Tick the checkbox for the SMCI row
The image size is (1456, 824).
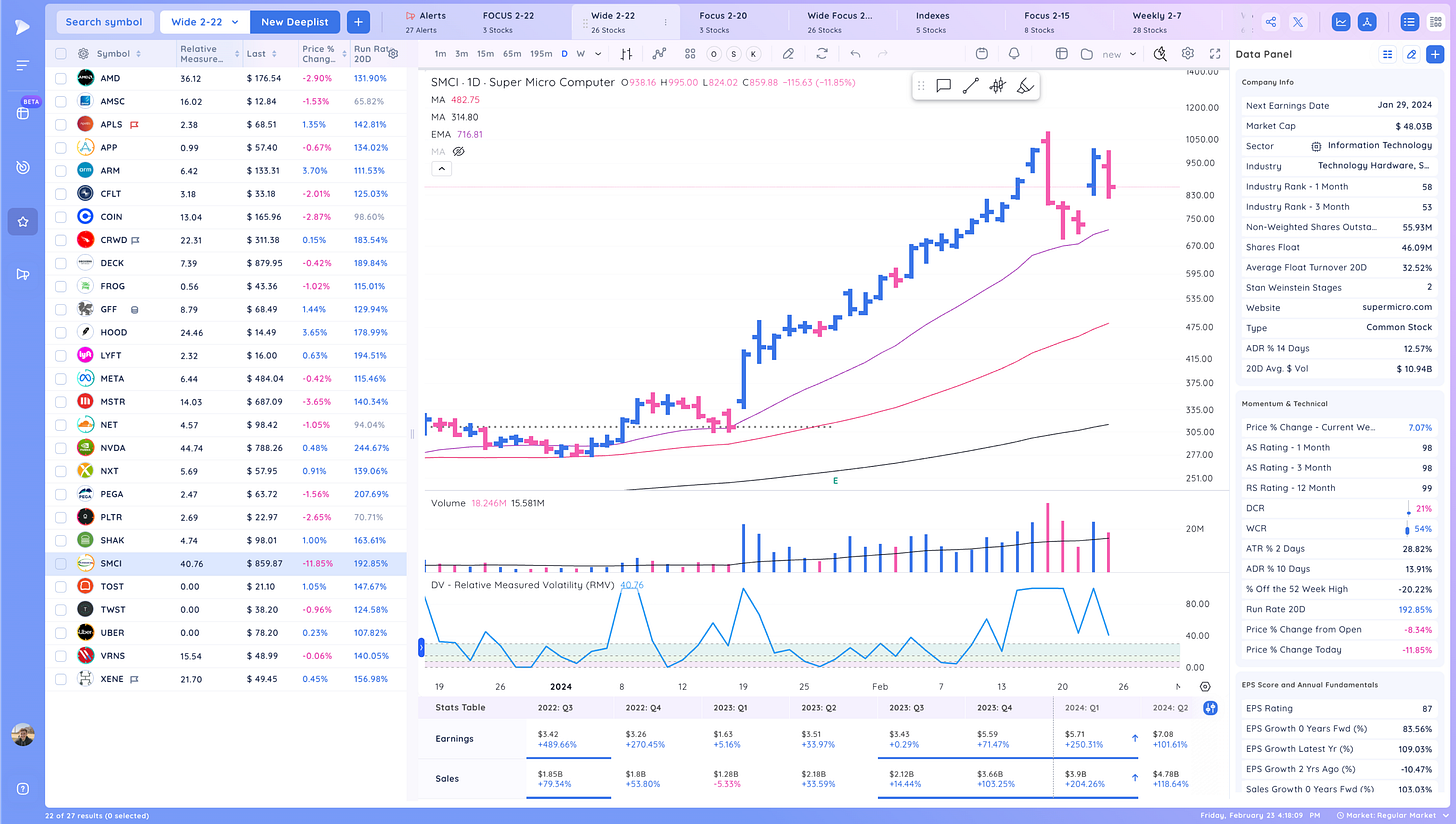click(61, 564)
